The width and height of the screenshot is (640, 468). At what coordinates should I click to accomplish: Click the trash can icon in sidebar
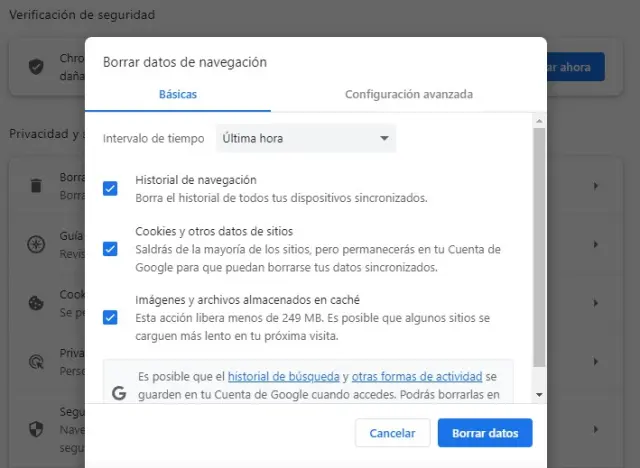coord(36,185)
